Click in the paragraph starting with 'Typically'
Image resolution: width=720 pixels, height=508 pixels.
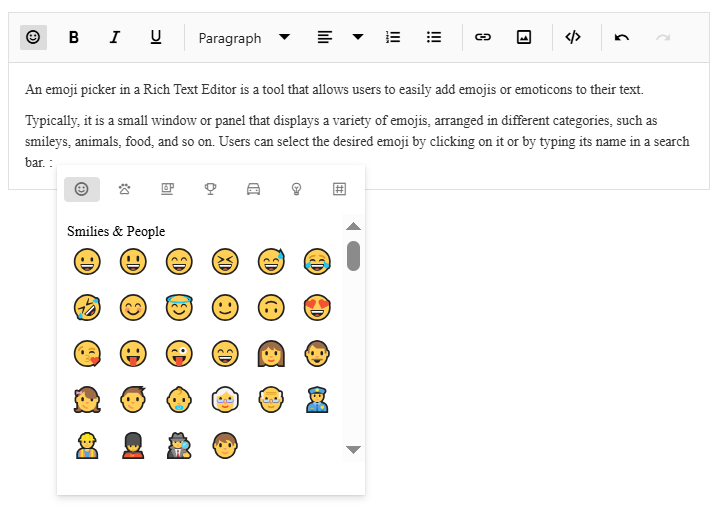[357, 141]
